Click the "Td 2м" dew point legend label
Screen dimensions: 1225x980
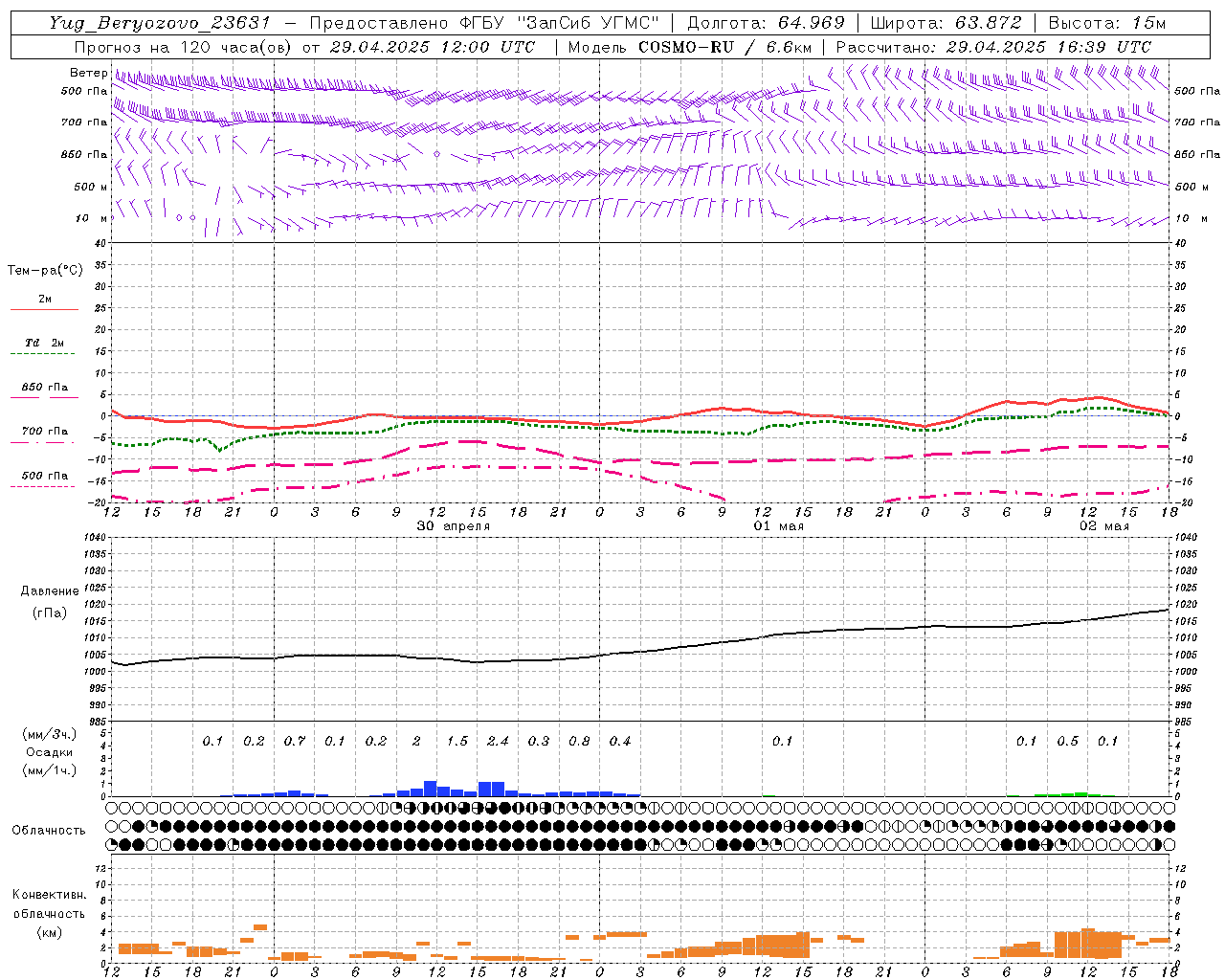(45, 343)
